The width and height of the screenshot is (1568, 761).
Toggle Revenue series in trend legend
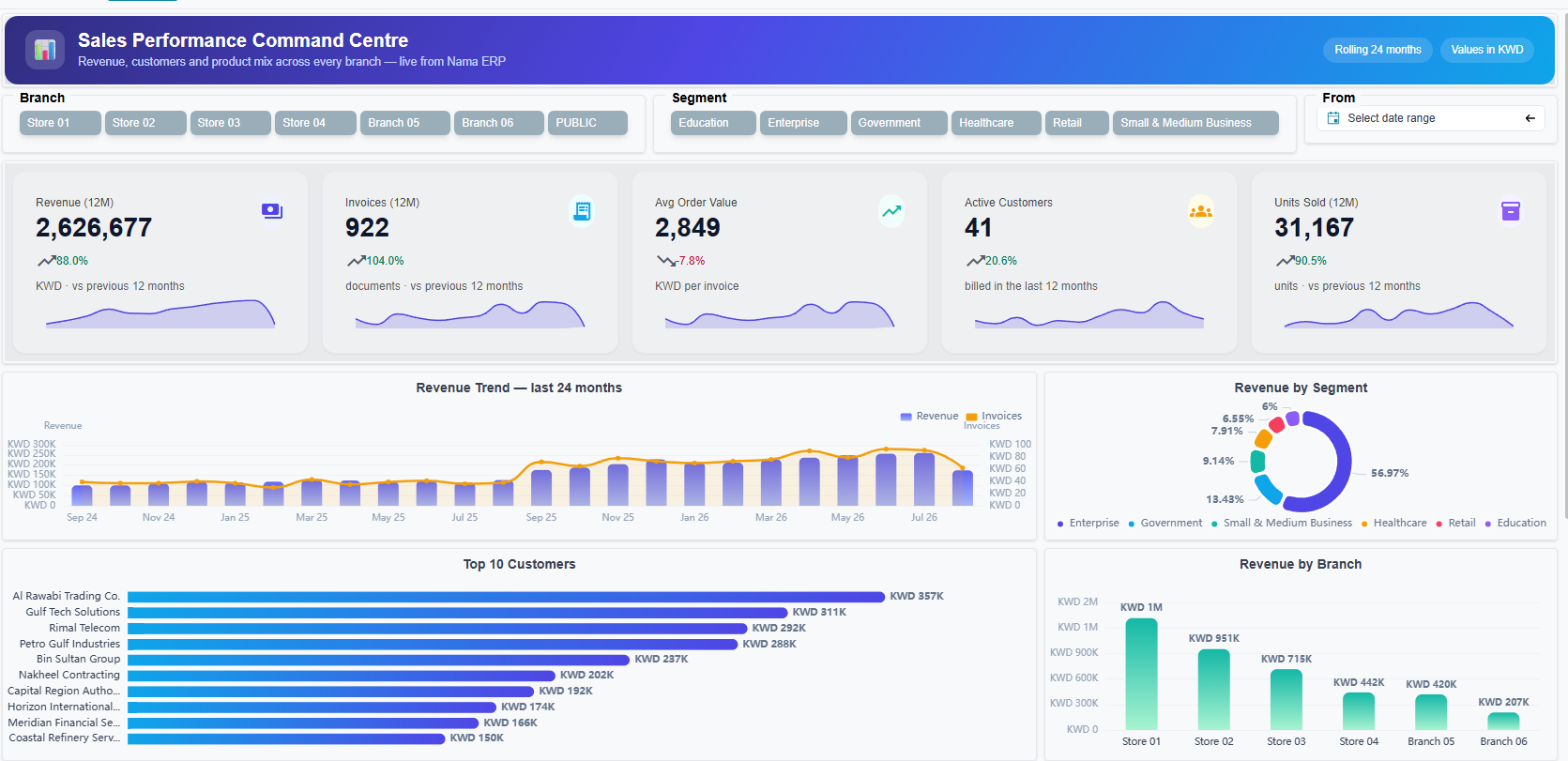pyautogui.click(x=929, y=416)
